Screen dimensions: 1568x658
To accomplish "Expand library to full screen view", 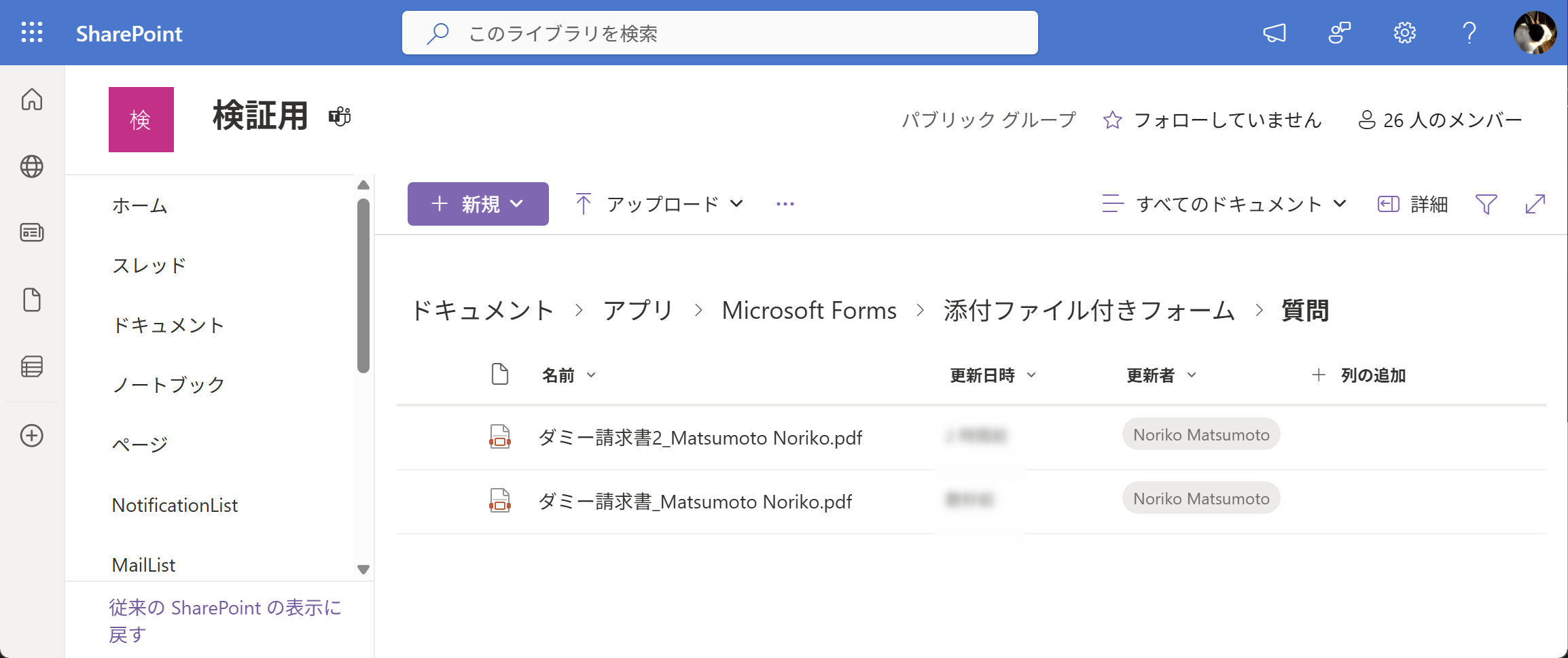I will (1535, 204).
